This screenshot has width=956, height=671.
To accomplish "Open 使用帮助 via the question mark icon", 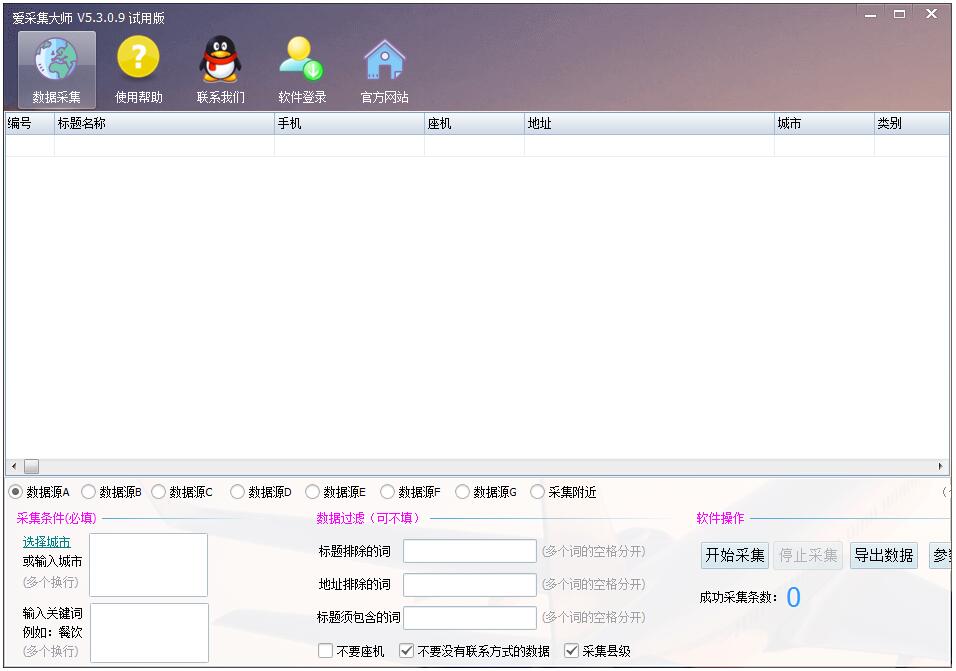I will (138, 60).
